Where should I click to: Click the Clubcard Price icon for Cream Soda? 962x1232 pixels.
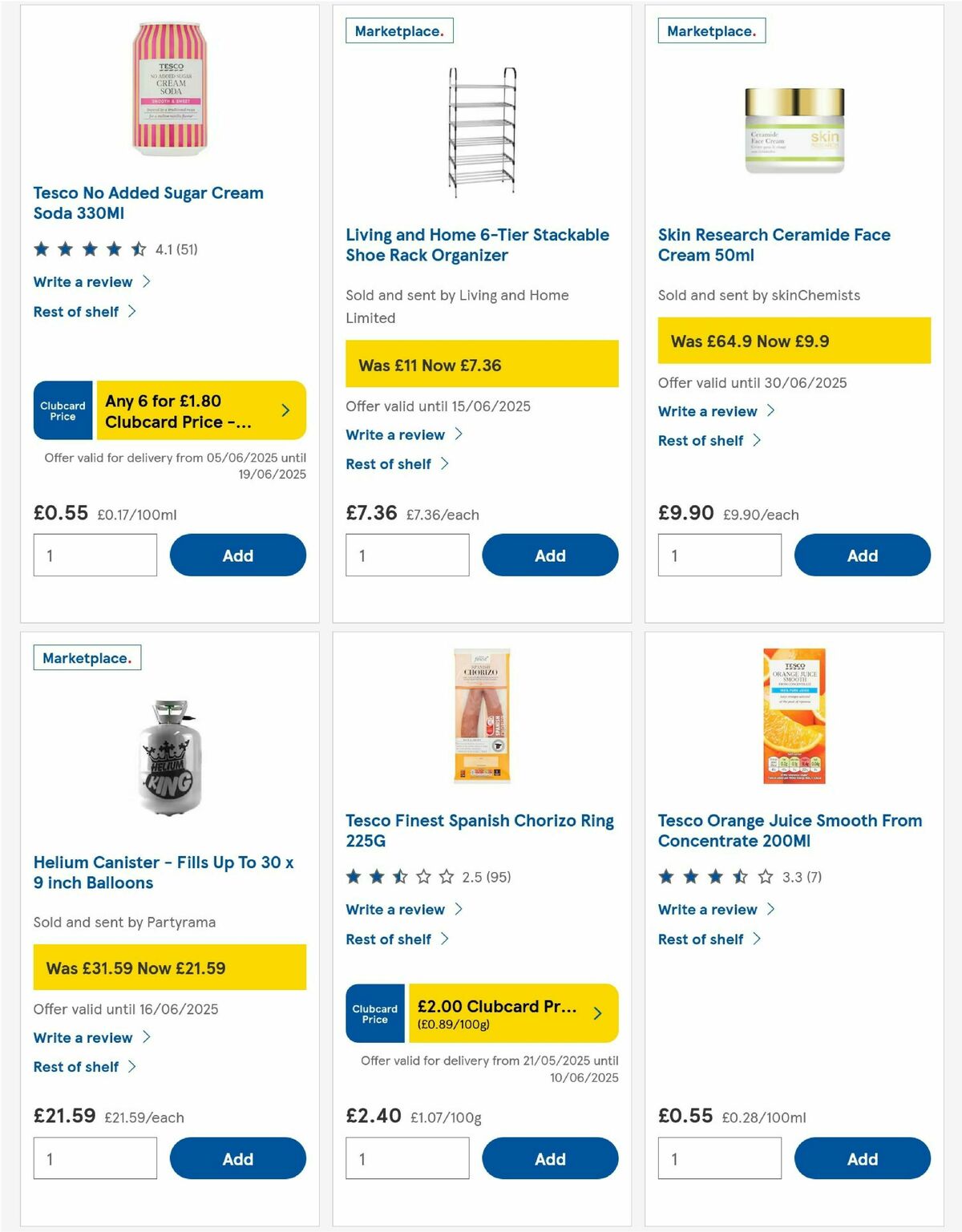click(x=63, y=410)
